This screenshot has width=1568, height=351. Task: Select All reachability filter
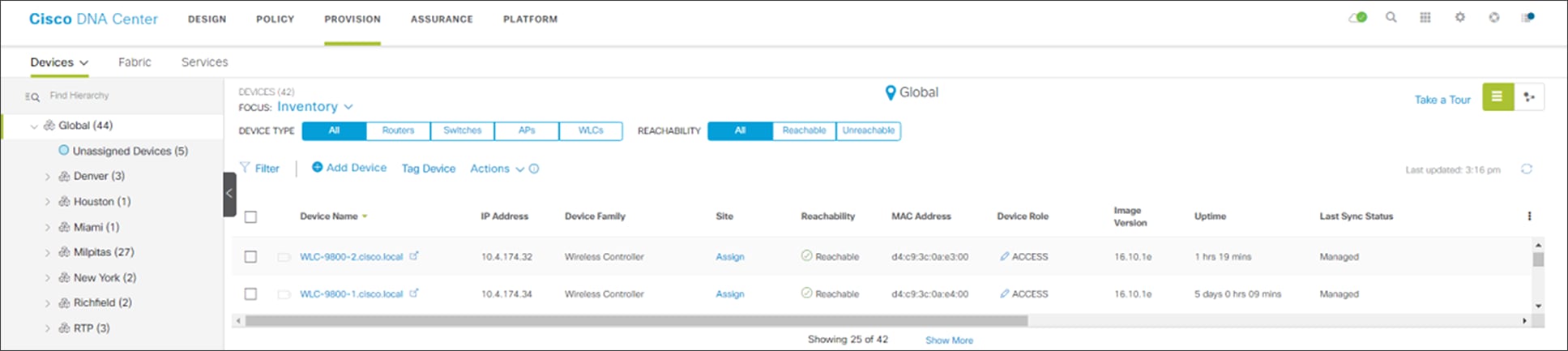740,131
